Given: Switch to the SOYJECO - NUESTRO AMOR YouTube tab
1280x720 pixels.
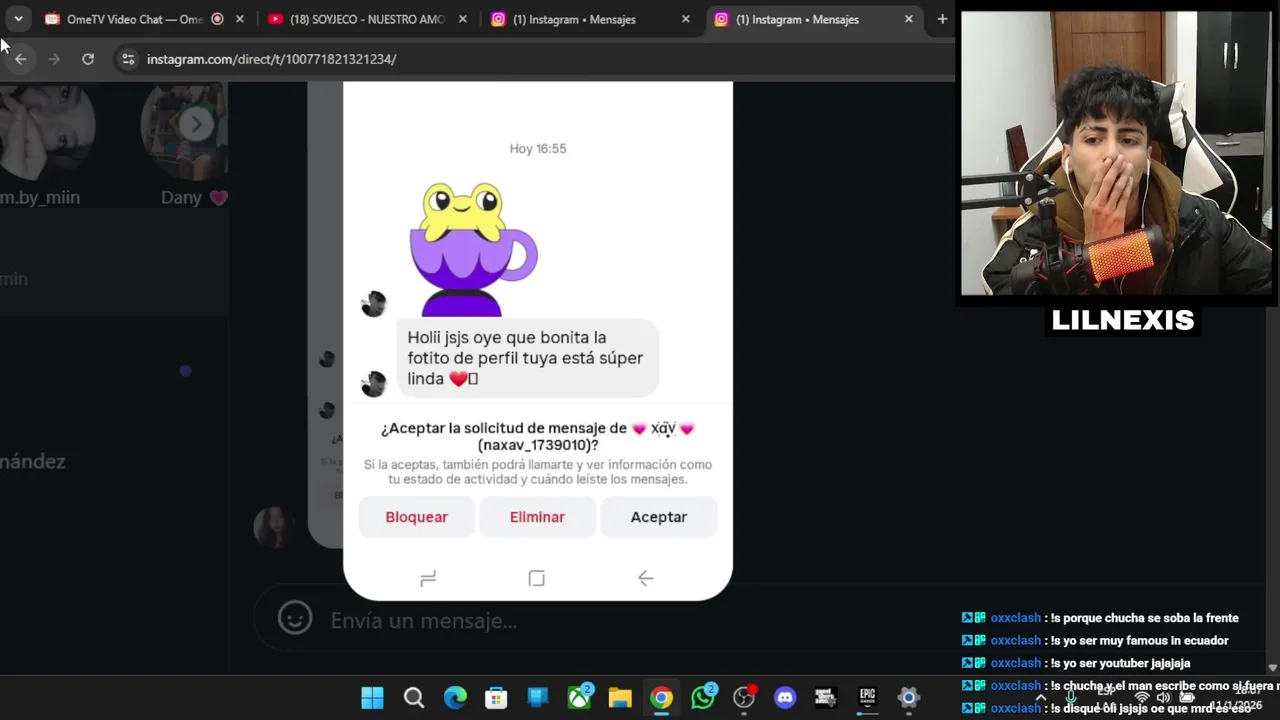Looking at the screenshot, I should (x=355, y=19).
